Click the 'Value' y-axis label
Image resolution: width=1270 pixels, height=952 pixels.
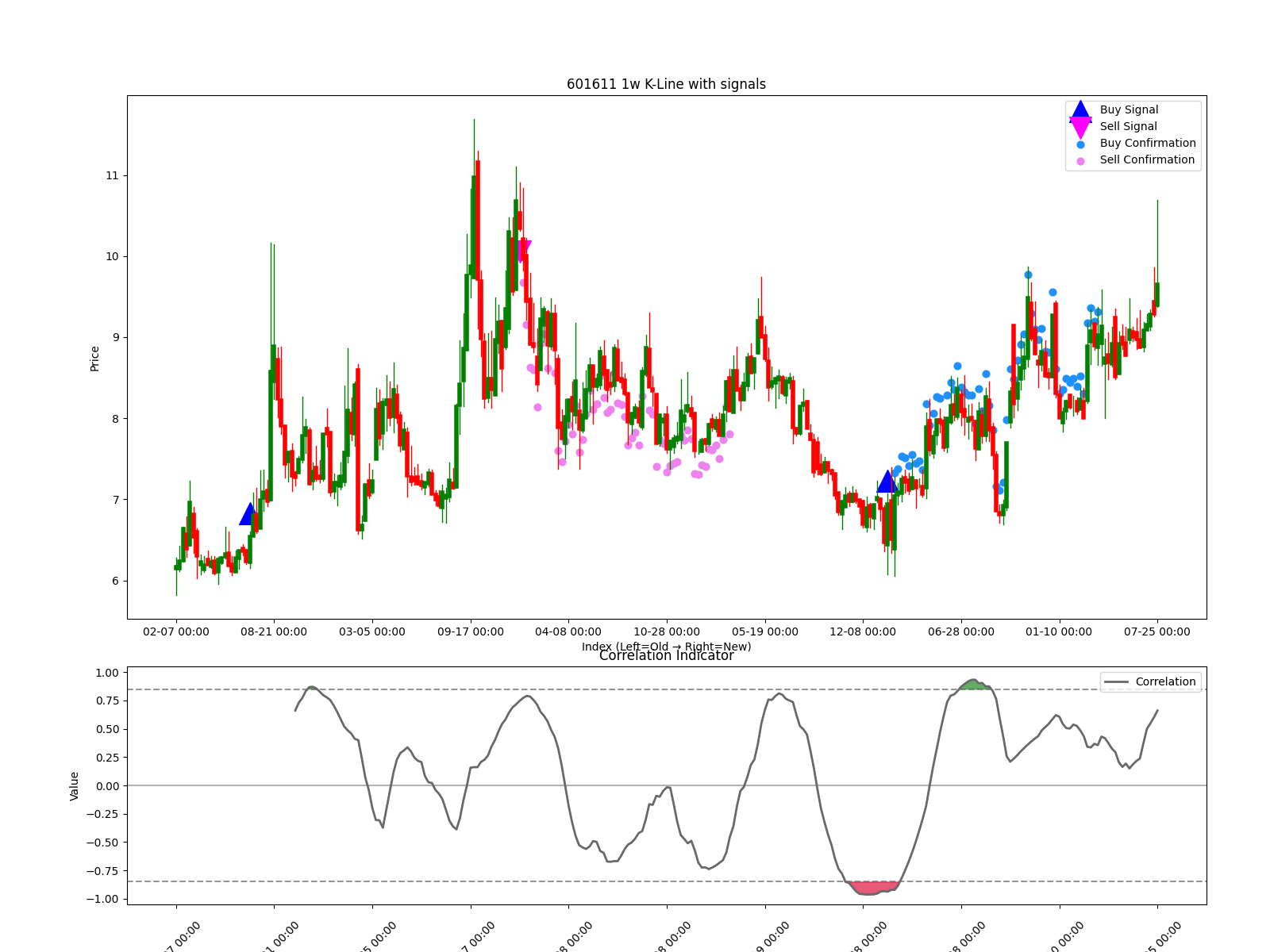point(75,785)
